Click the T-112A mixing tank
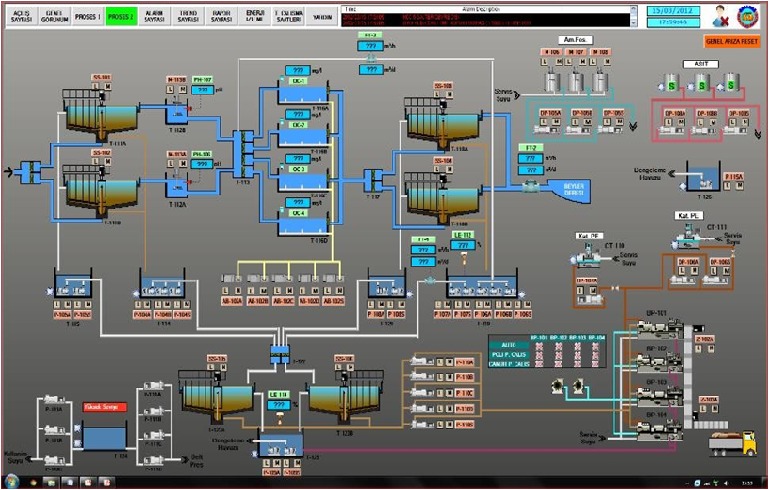 176,186
